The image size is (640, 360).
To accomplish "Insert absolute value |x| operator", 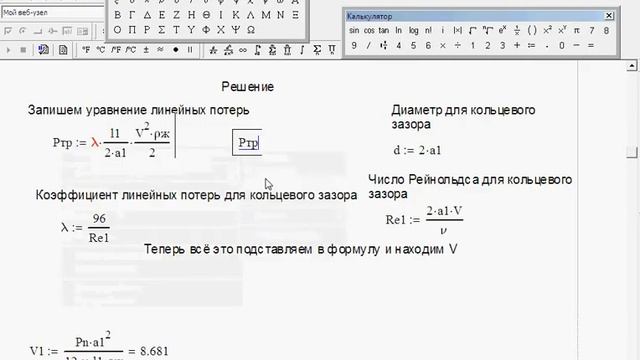I will click(458, 31).
